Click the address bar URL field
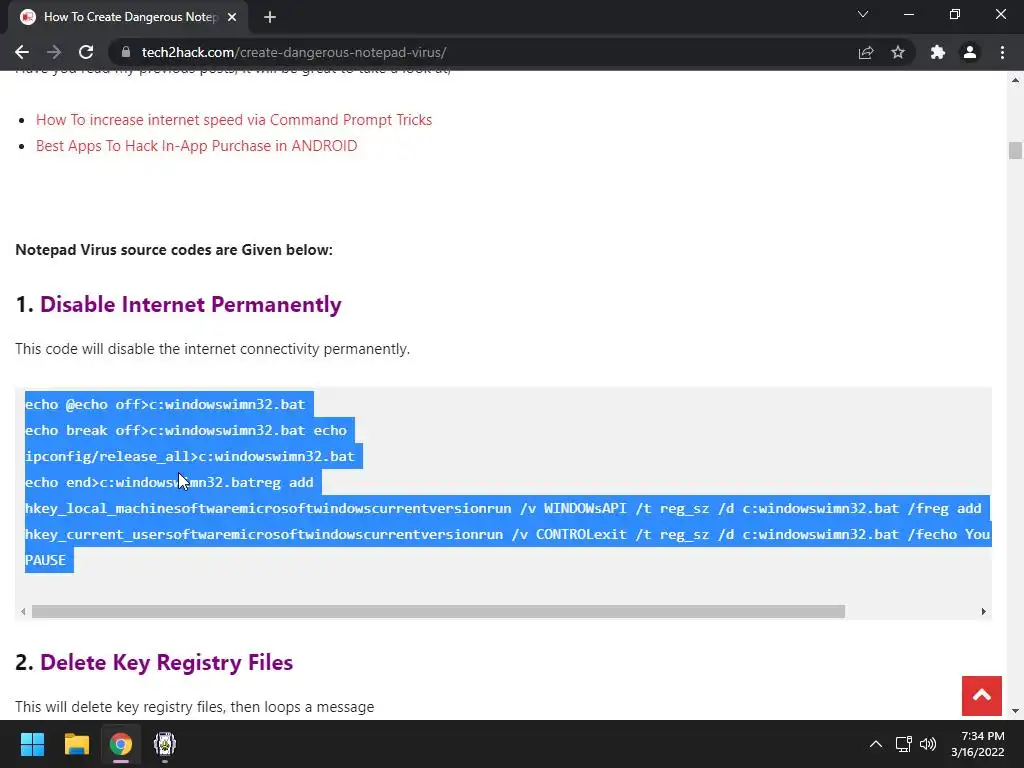 click(483, 52)
